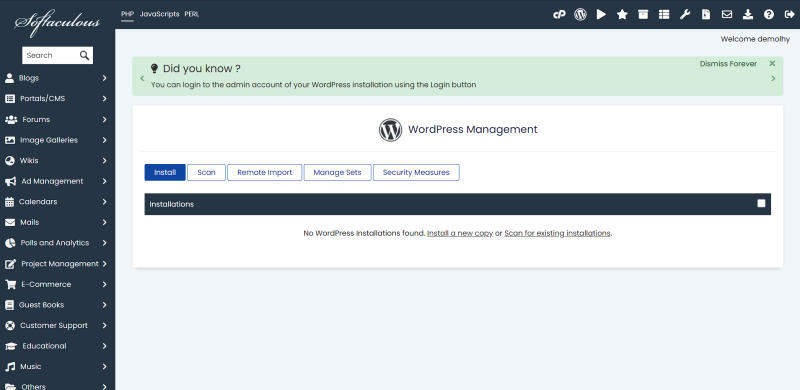The height and width of the screenshot is (390, 800).
Task: Click the wrench settings icon
Action: coord(685,14)
